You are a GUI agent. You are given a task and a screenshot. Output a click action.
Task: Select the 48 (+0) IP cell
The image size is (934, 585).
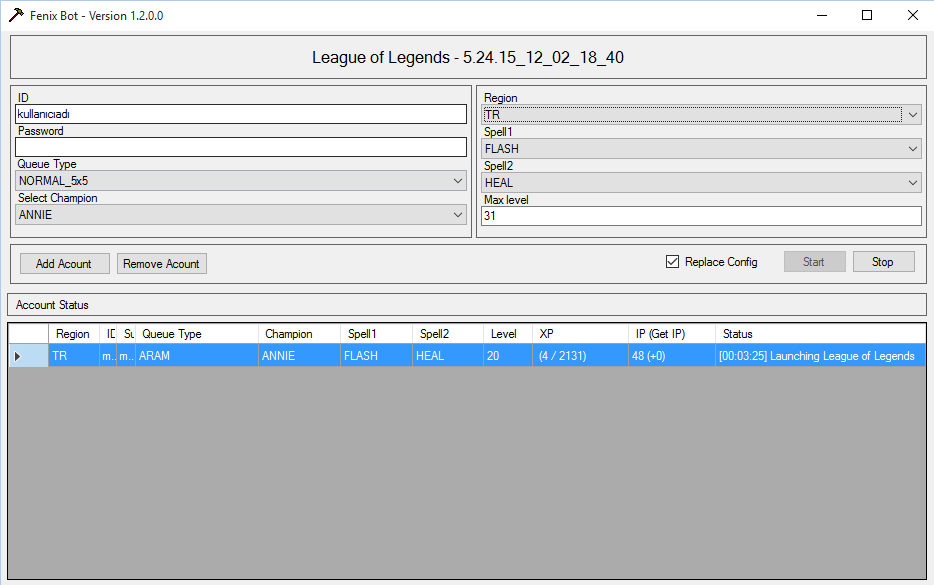pos(672,356)
